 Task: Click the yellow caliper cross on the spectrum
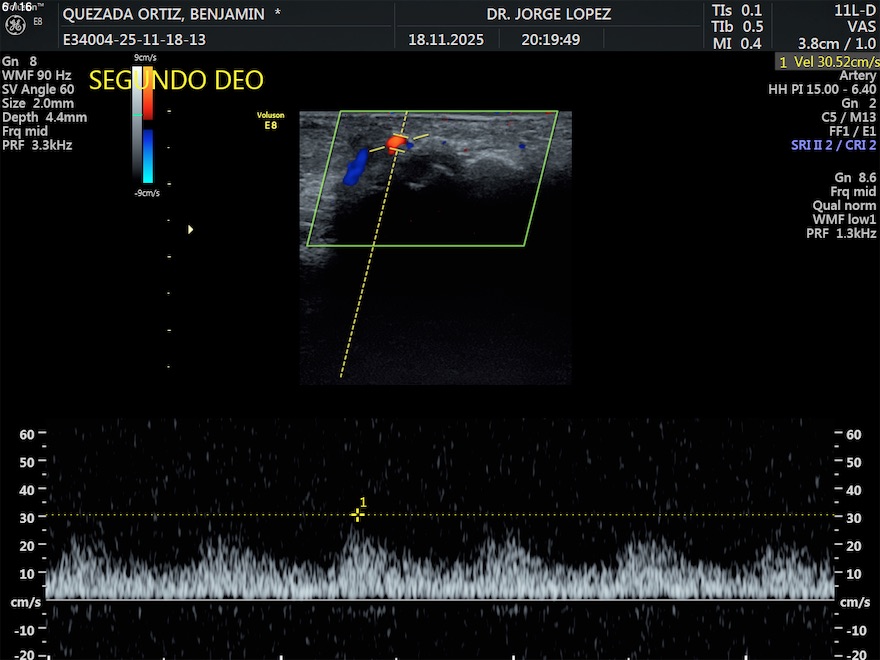(357, 515)
